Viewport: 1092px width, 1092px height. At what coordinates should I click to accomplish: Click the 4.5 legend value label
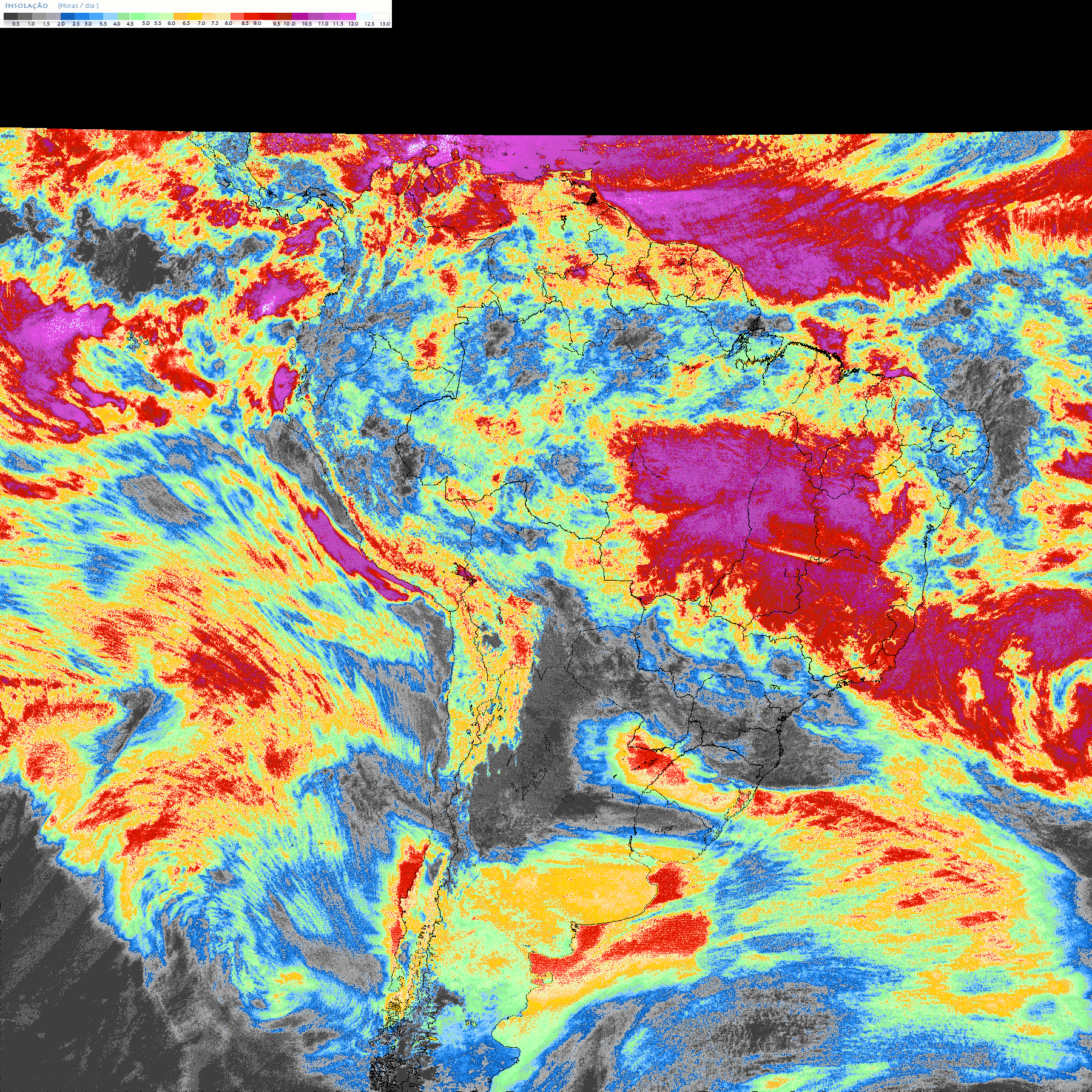pyautogui.click(x=130, y=24)
